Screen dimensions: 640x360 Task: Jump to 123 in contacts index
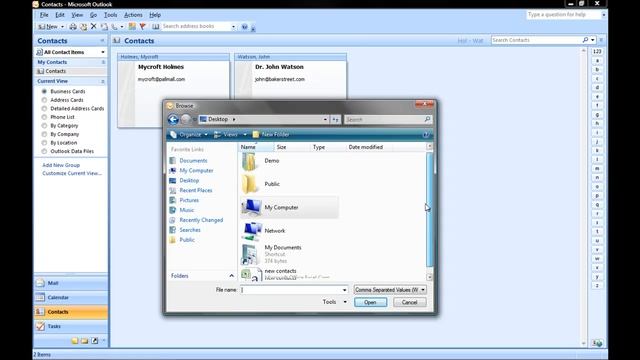pos(597,51)
